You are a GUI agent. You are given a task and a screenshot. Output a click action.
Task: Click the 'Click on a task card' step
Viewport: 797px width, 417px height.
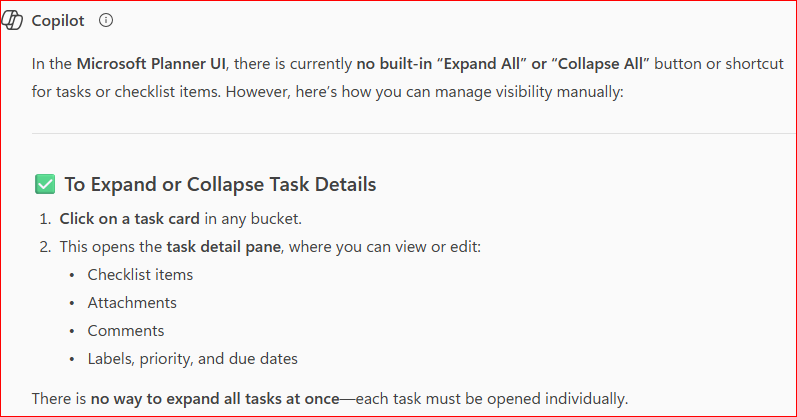[x=129, y=219]
